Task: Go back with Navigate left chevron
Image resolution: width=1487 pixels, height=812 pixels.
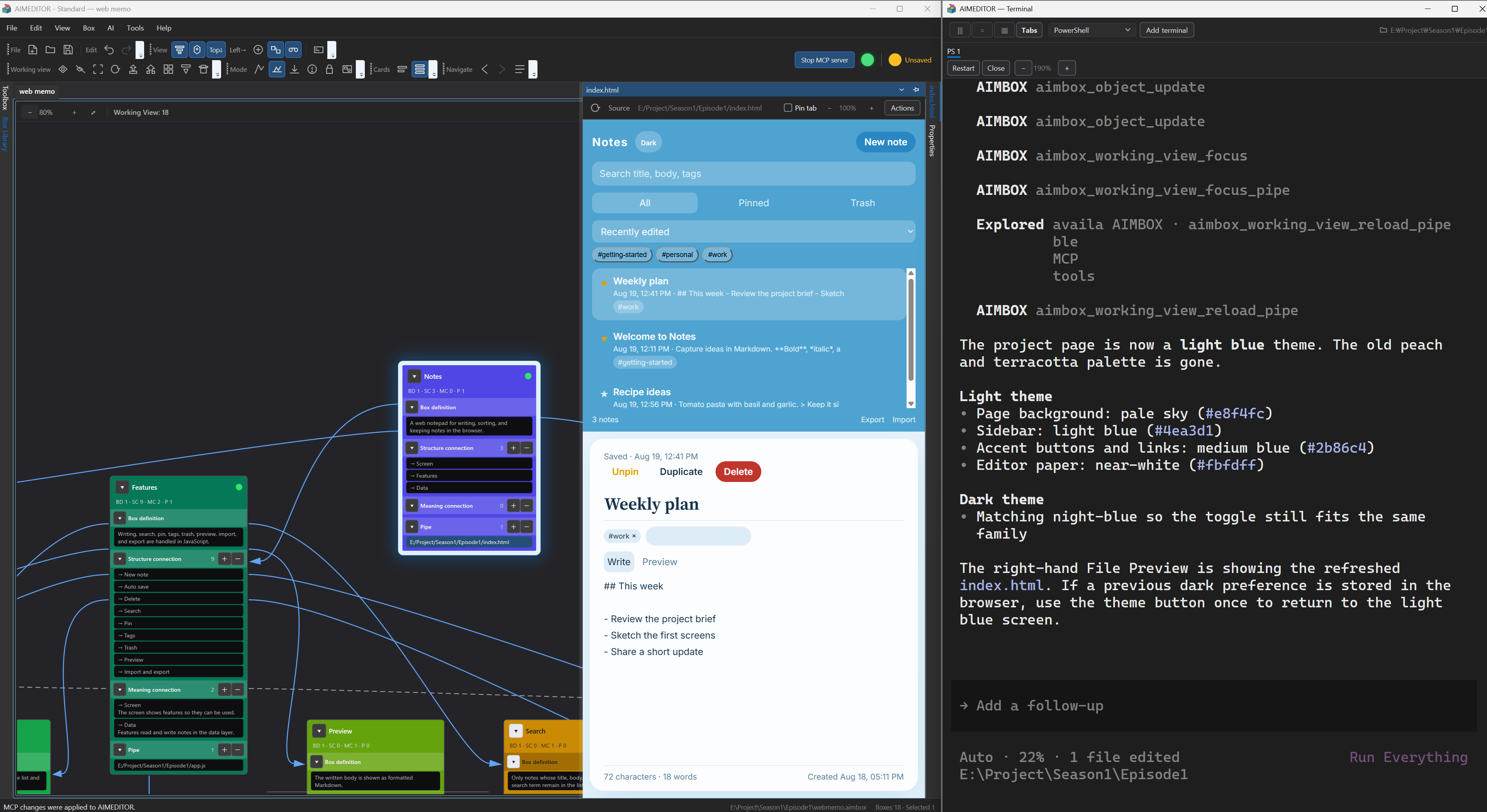Action: click(x=485, y=69)
